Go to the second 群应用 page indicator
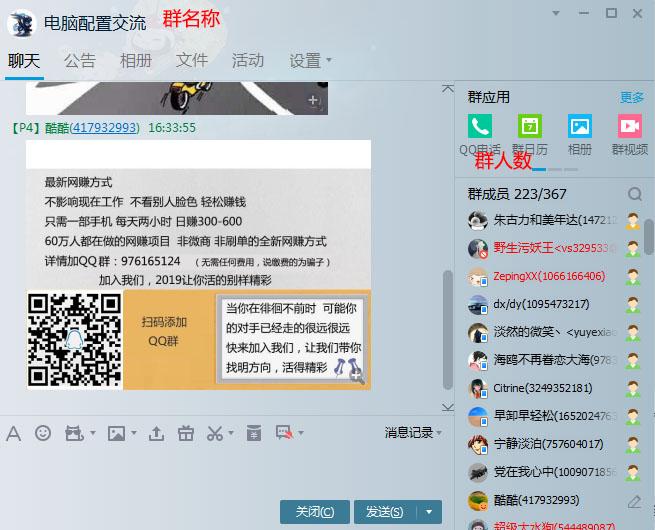Image resolution: width=655 pixels, height=530 pixels. click(555, 170)
